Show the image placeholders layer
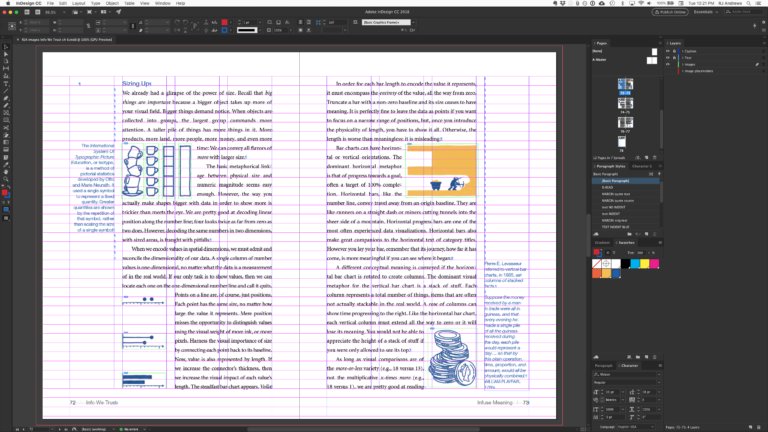 668,71
